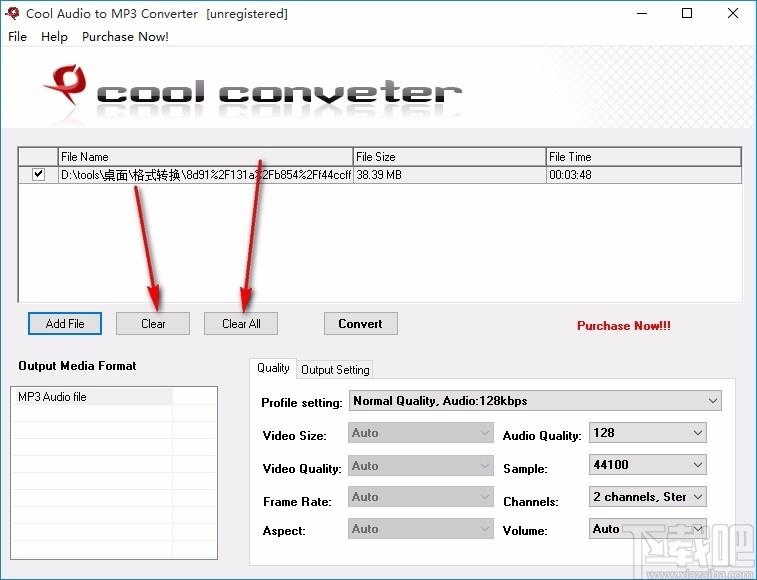The height and width of the screenshot is (580, 757).
Task: Click the Clear button
Action: (153, 324)
